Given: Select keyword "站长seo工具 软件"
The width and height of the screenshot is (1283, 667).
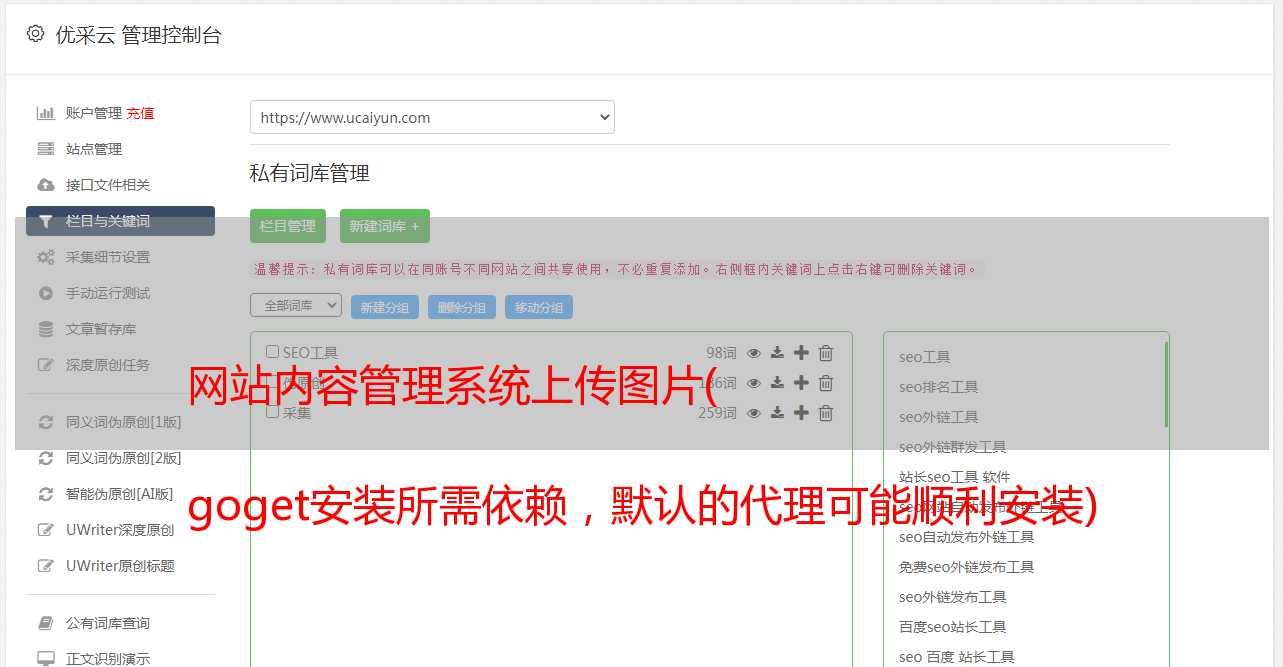Looking at the screenshot, I should tap(955, 477).
